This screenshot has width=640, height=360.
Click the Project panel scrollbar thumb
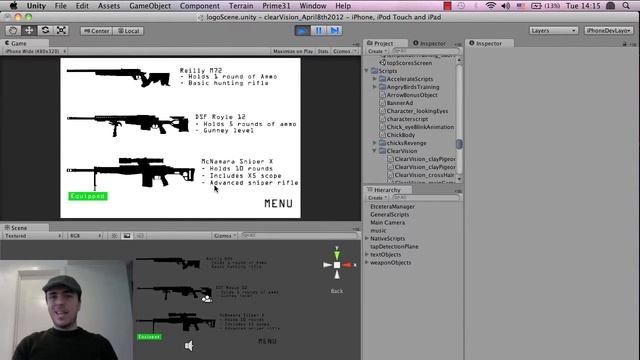[459, 144]
